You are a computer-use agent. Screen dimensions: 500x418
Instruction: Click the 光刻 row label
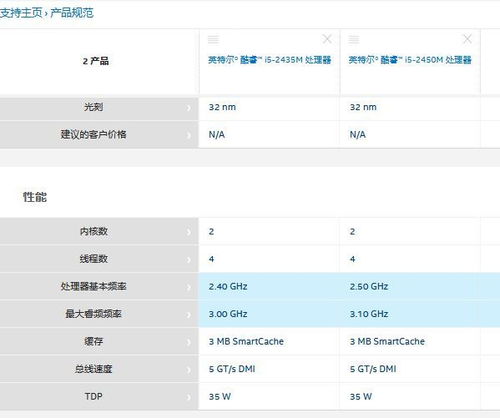(x=93, y=107)
